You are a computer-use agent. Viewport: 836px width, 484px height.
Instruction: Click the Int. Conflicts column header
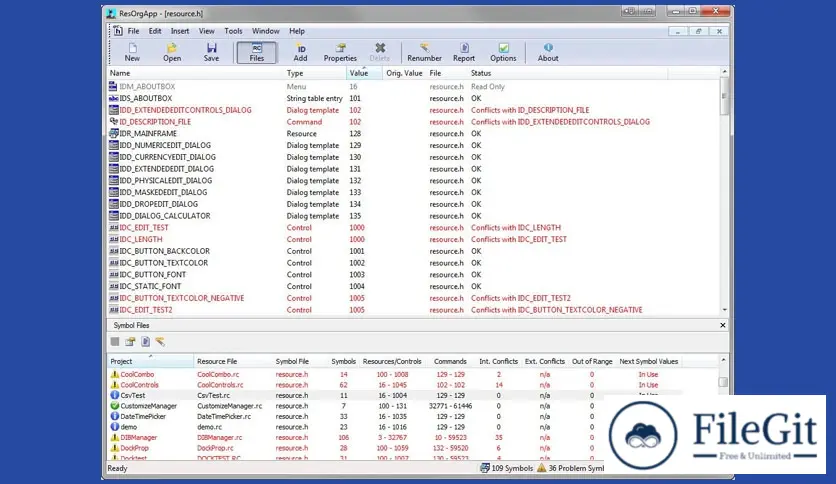[498, 361]
